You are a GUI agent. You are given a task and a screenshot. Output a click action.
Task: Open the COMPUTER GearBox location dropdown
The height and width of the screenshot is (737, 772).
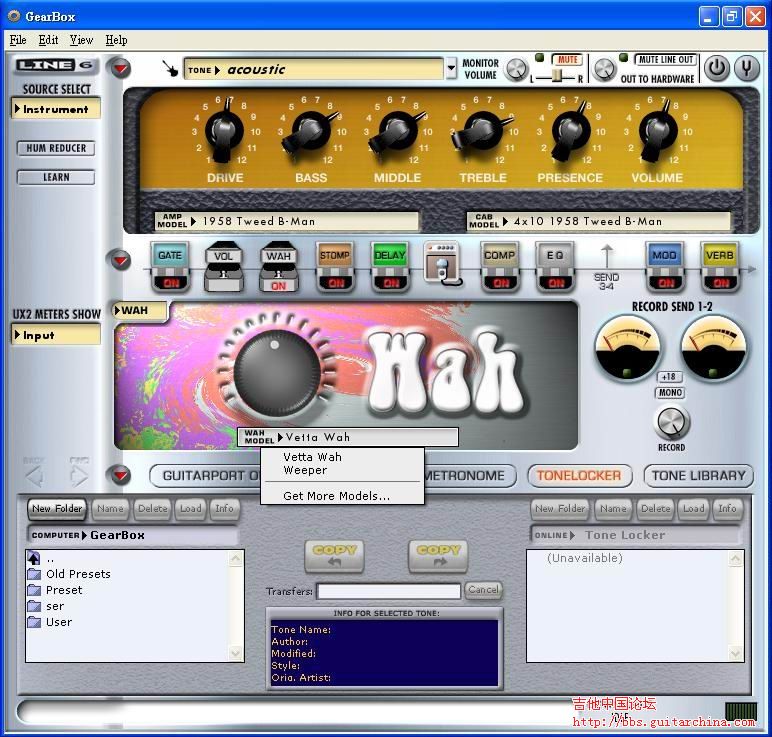(131, 535)
